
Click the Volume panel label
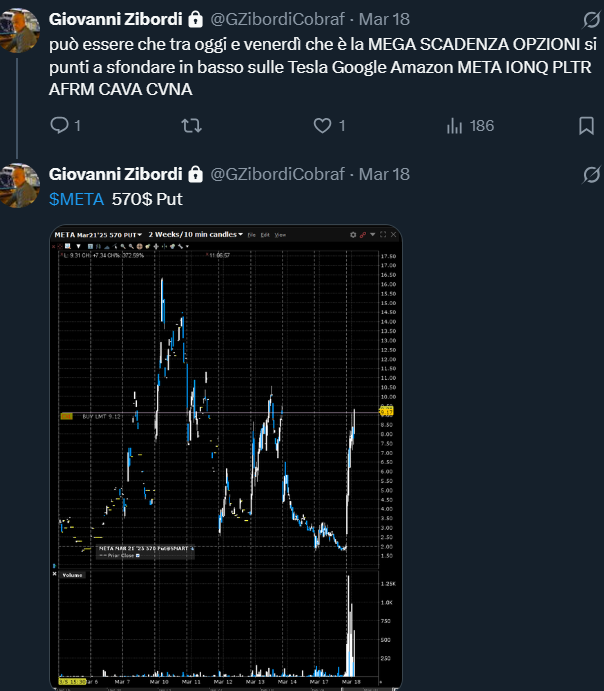click(x=72, y=575)
